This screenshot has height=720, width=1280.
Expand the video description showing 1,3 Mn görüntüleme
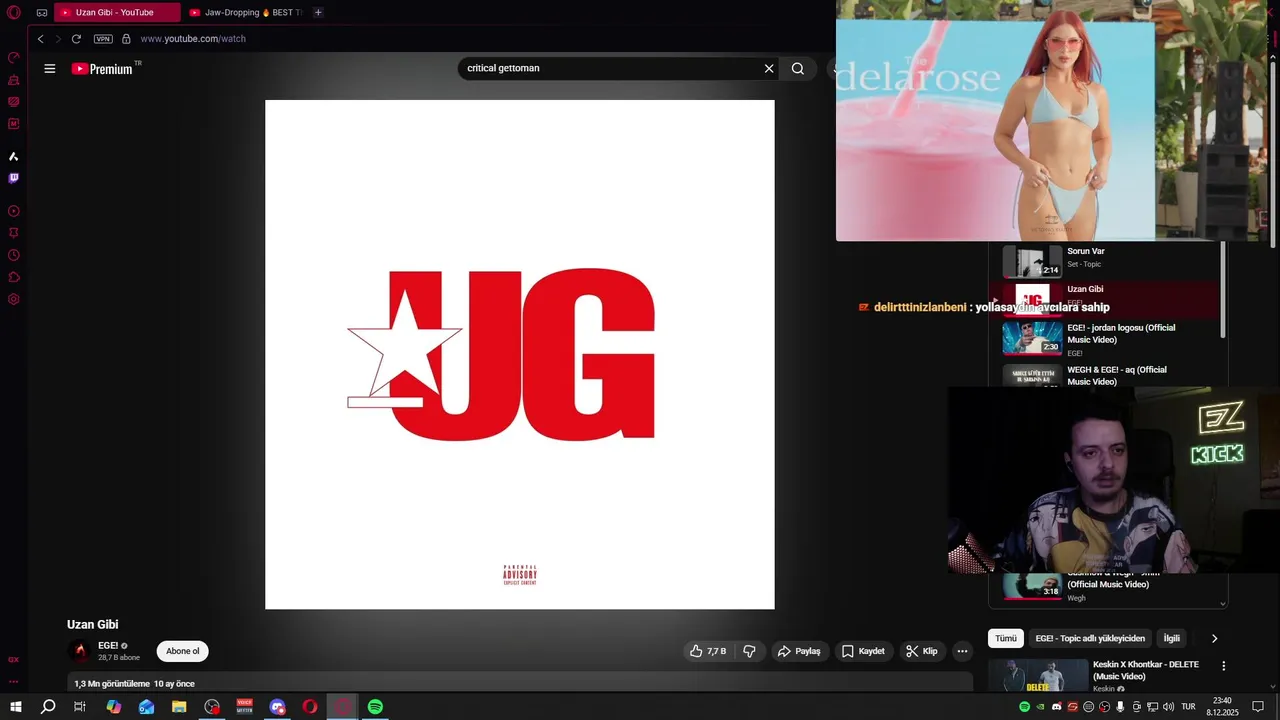[x=520, y=683]
